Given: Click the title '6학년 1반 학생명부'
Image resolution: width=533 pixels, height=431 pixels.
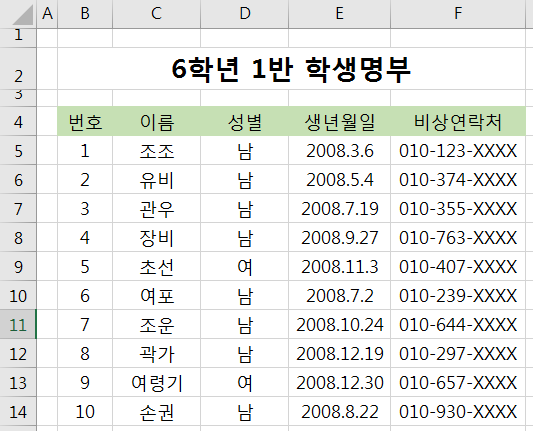Looking at the screenshot, I should tap(291, 69).
